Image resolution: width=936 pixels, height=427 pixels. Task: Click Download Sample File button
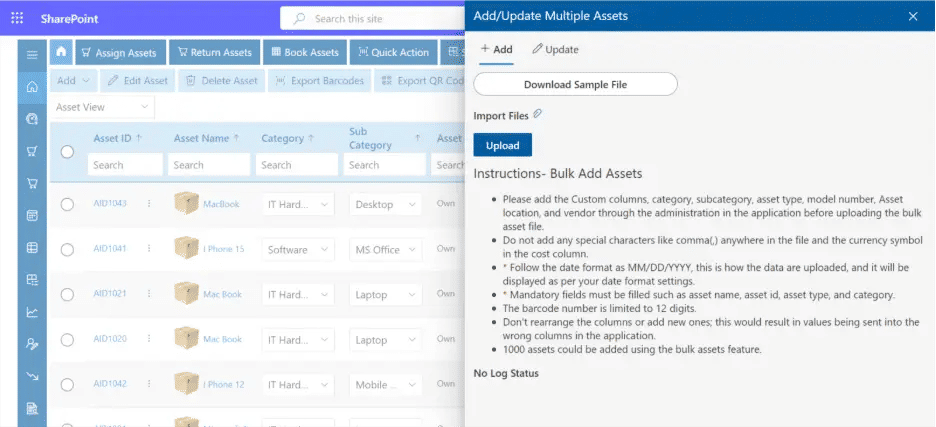[575, 84]
